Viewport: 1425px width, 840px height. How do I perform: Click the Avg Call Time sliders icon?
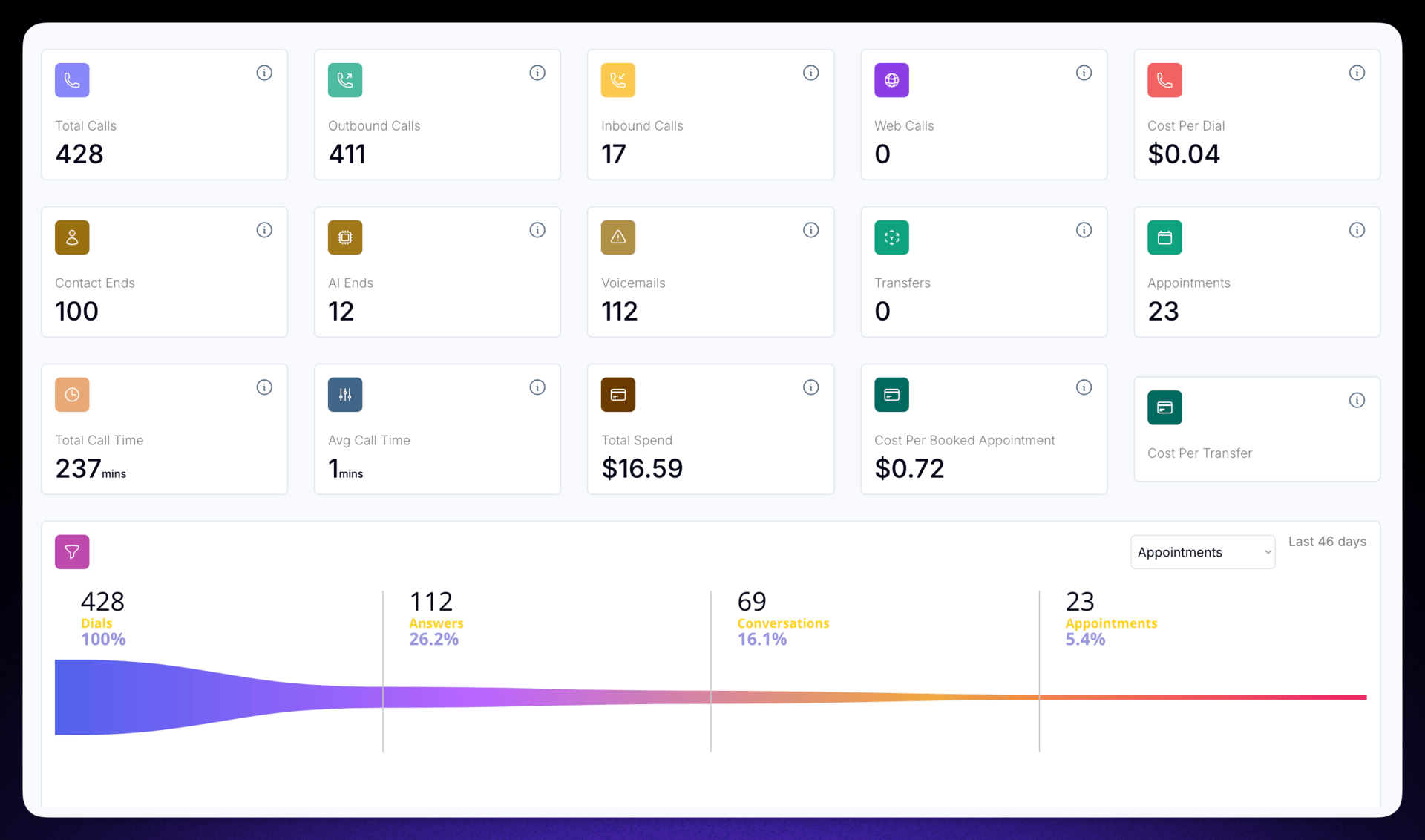click(x=345, y=395)
